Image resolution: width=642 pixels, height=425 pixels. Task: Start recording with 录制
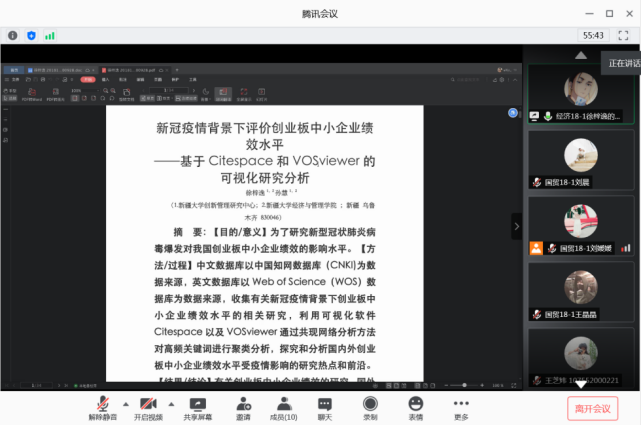tap(370, 408)
